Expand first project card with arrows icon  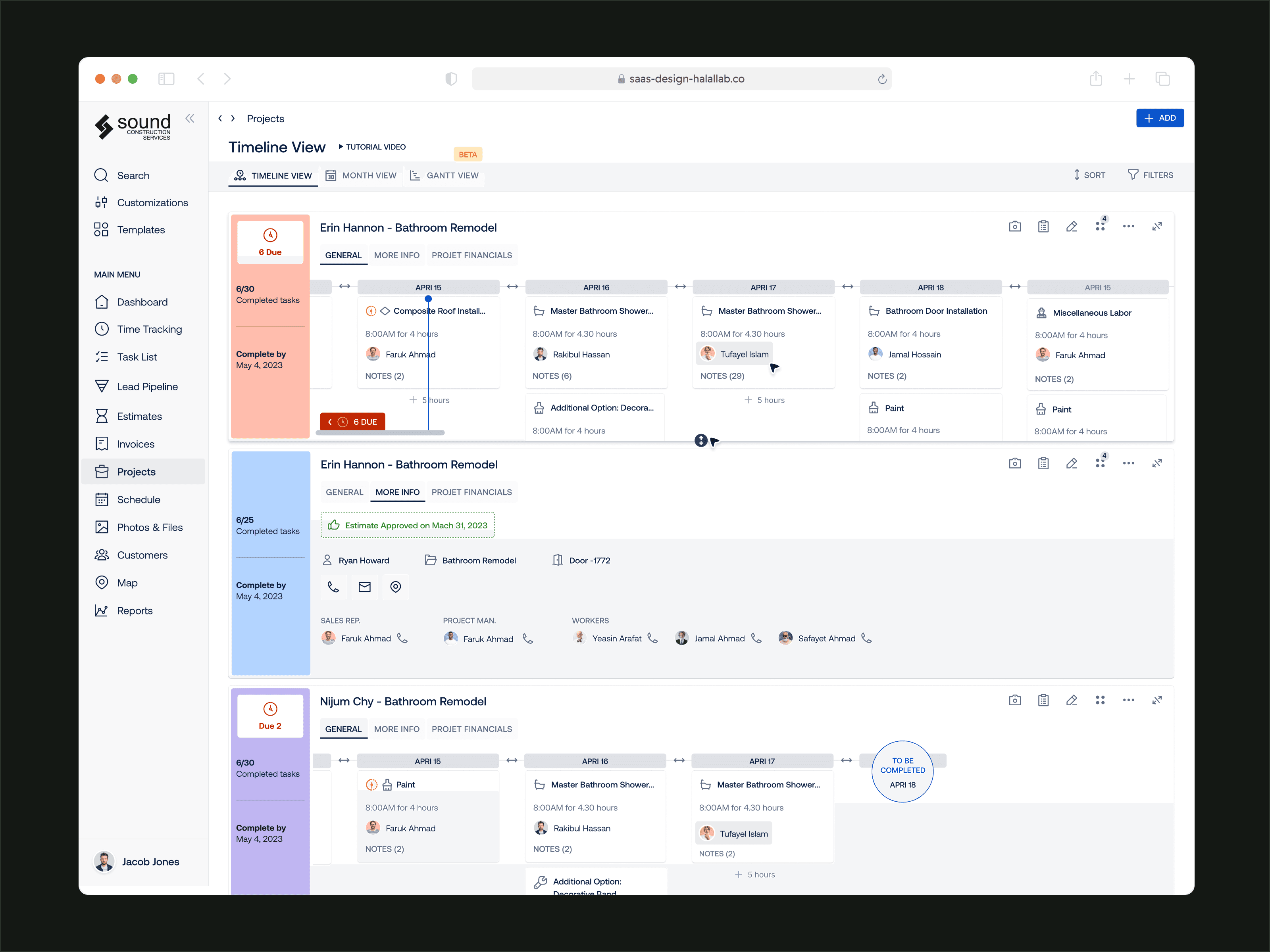coord(1157,226)
